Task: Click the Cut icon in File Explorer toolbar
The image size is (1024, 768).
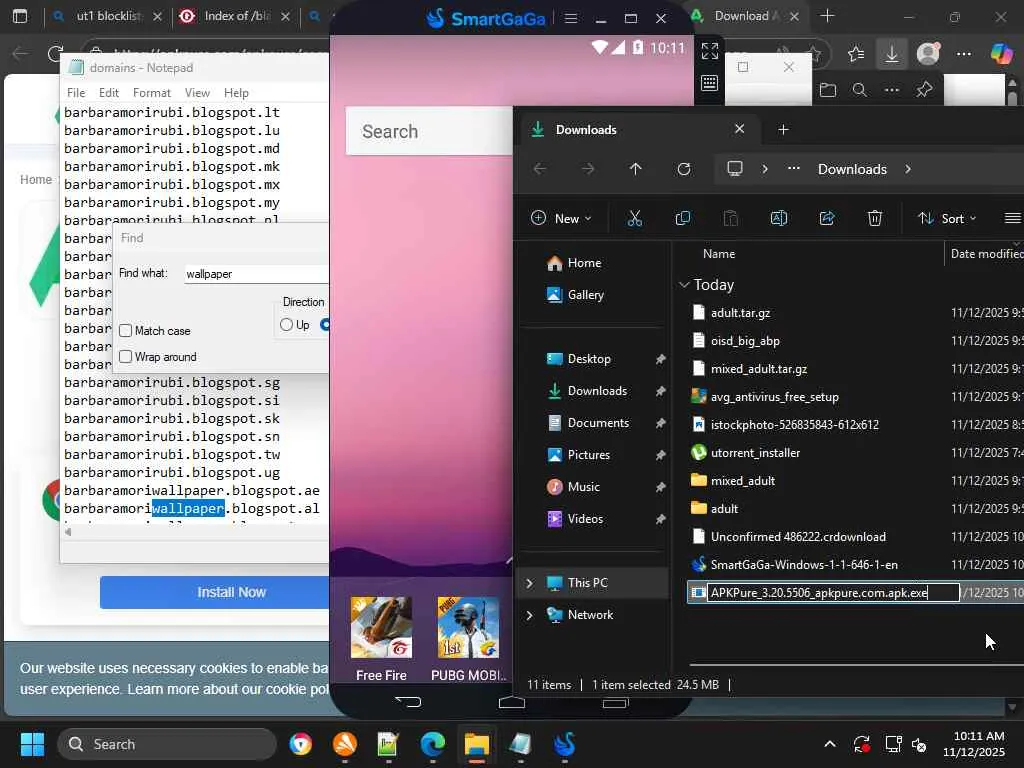Action: (634, 218)
